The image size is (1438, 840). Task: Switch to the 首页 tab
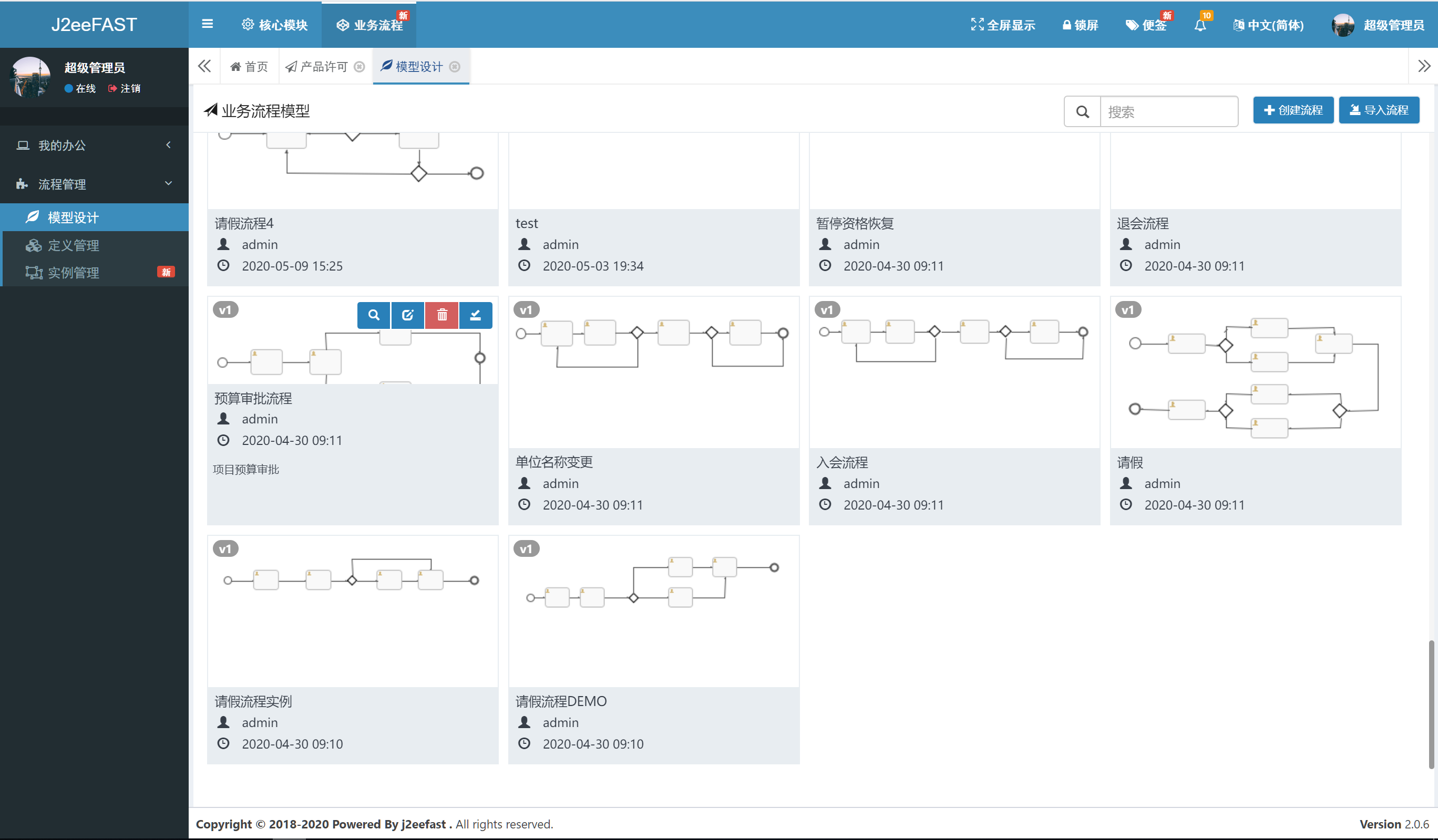249,67
